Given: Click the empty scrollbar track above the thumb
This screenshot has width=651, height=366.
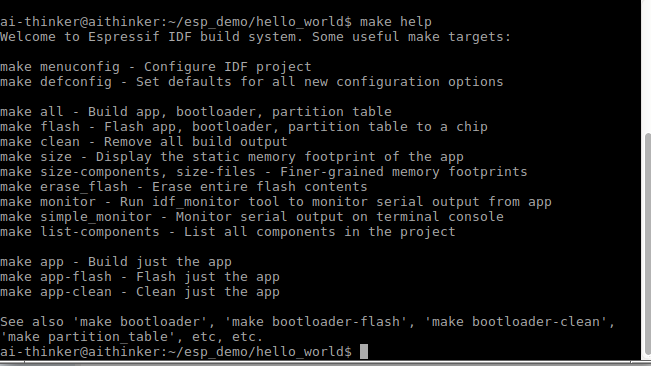Looking at the screenshot, I should [647, 66].
